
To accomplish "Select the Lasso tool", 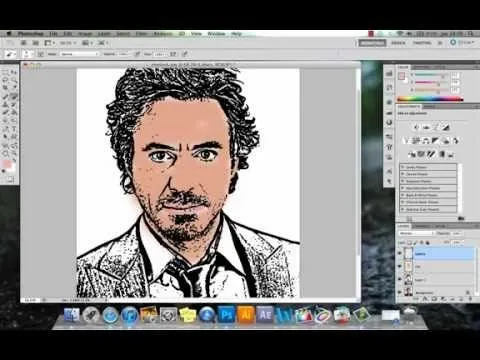I will point(5,80).
